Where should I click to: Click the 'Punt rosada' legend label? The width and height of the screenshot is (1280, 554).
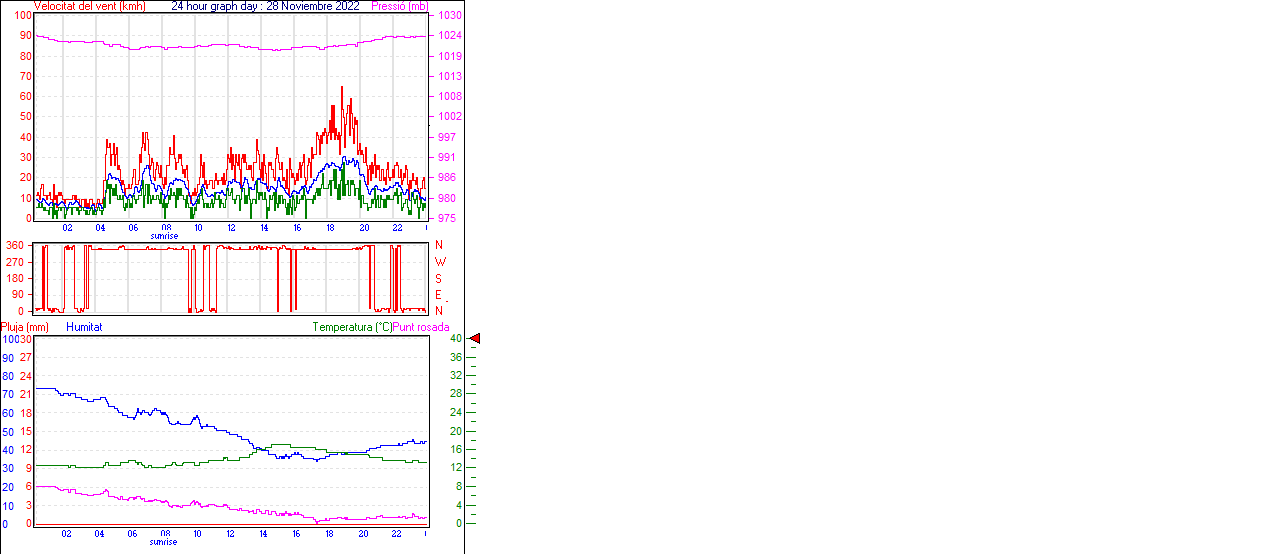pos(421,327)
